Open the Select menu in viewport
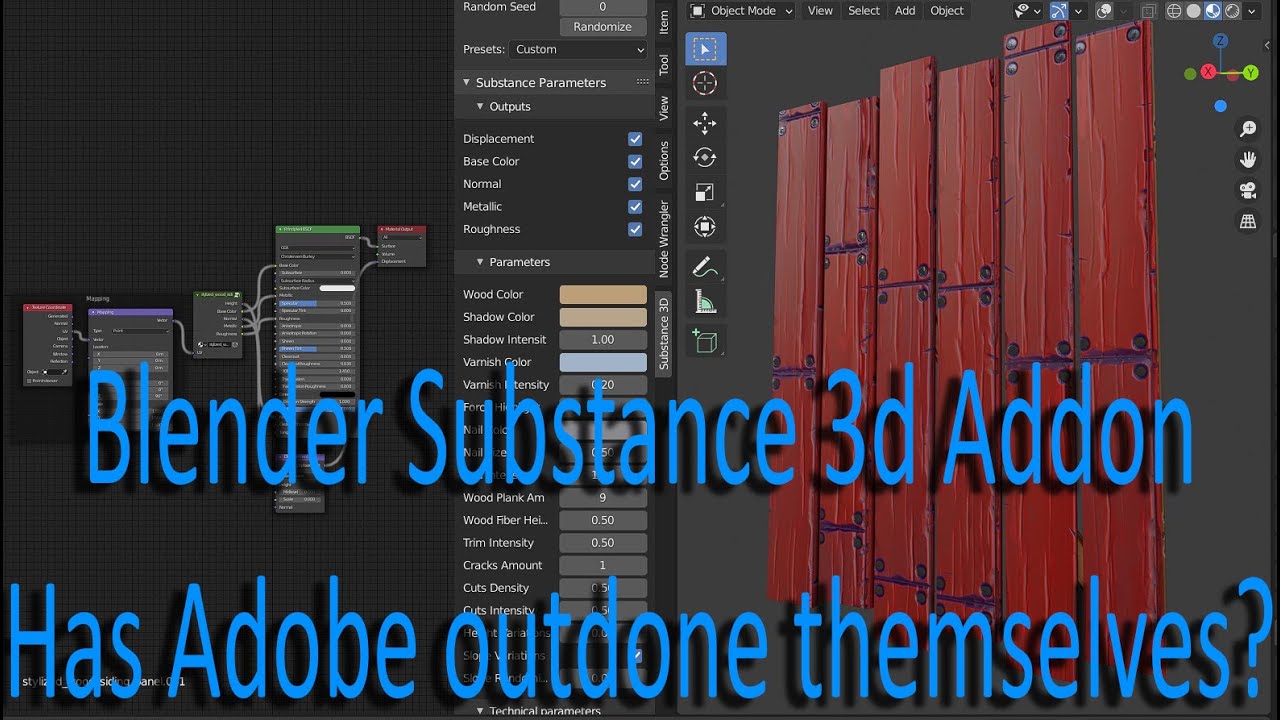This screenshot has width=1280, height=720. tap(864, 11)
